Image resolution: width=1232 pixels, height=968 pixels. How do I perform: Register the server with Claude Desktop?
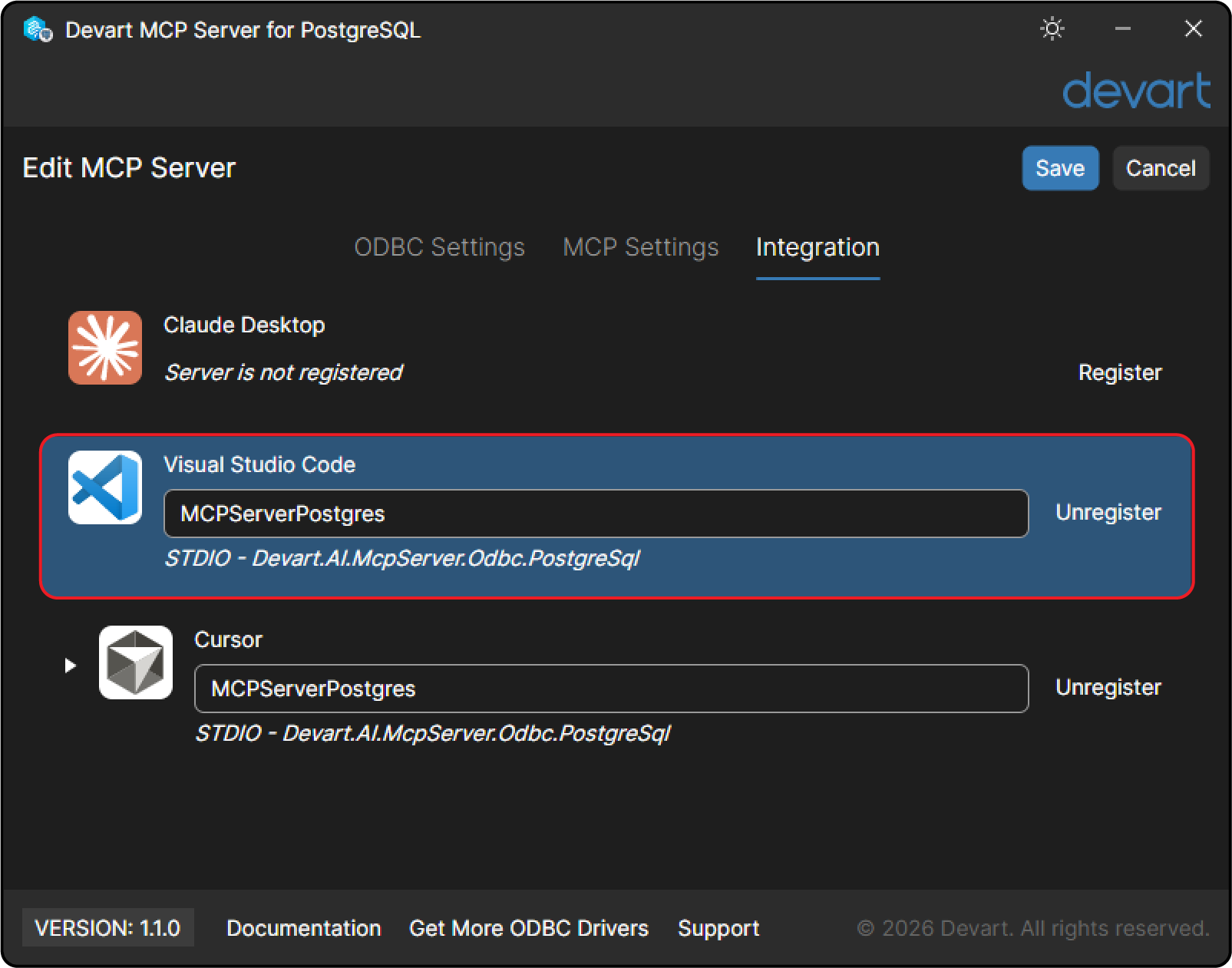tap(1120, 372)
